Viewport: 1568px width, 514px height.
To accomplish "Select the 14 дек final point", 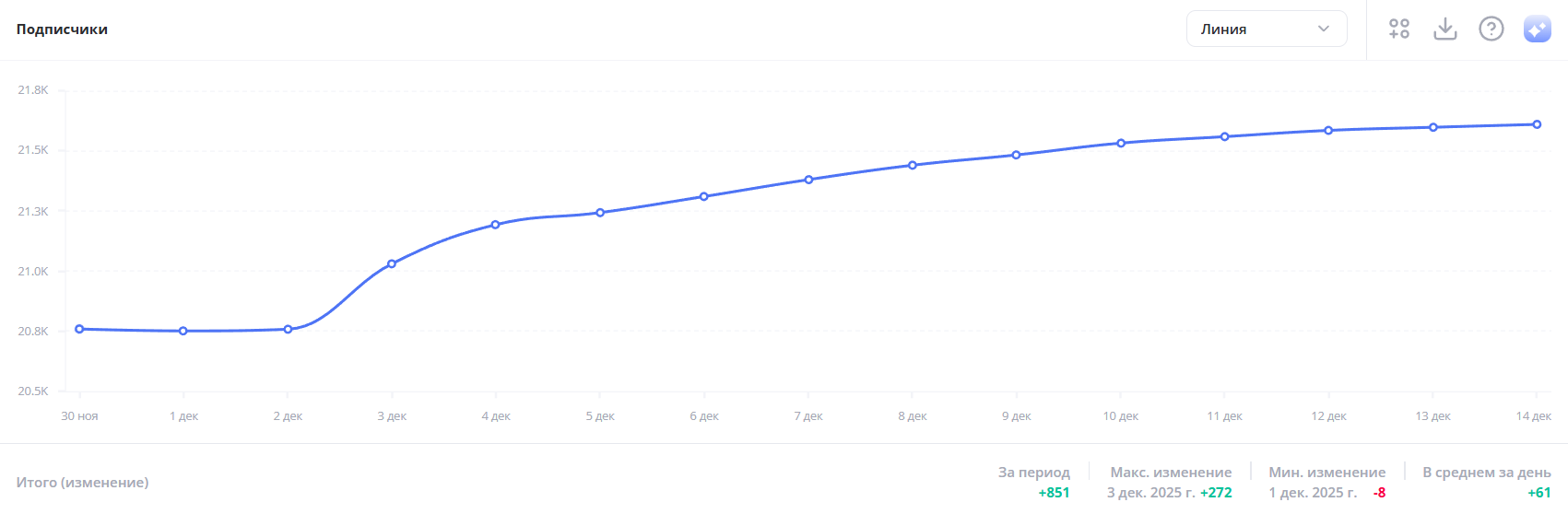I will 1537,124.
